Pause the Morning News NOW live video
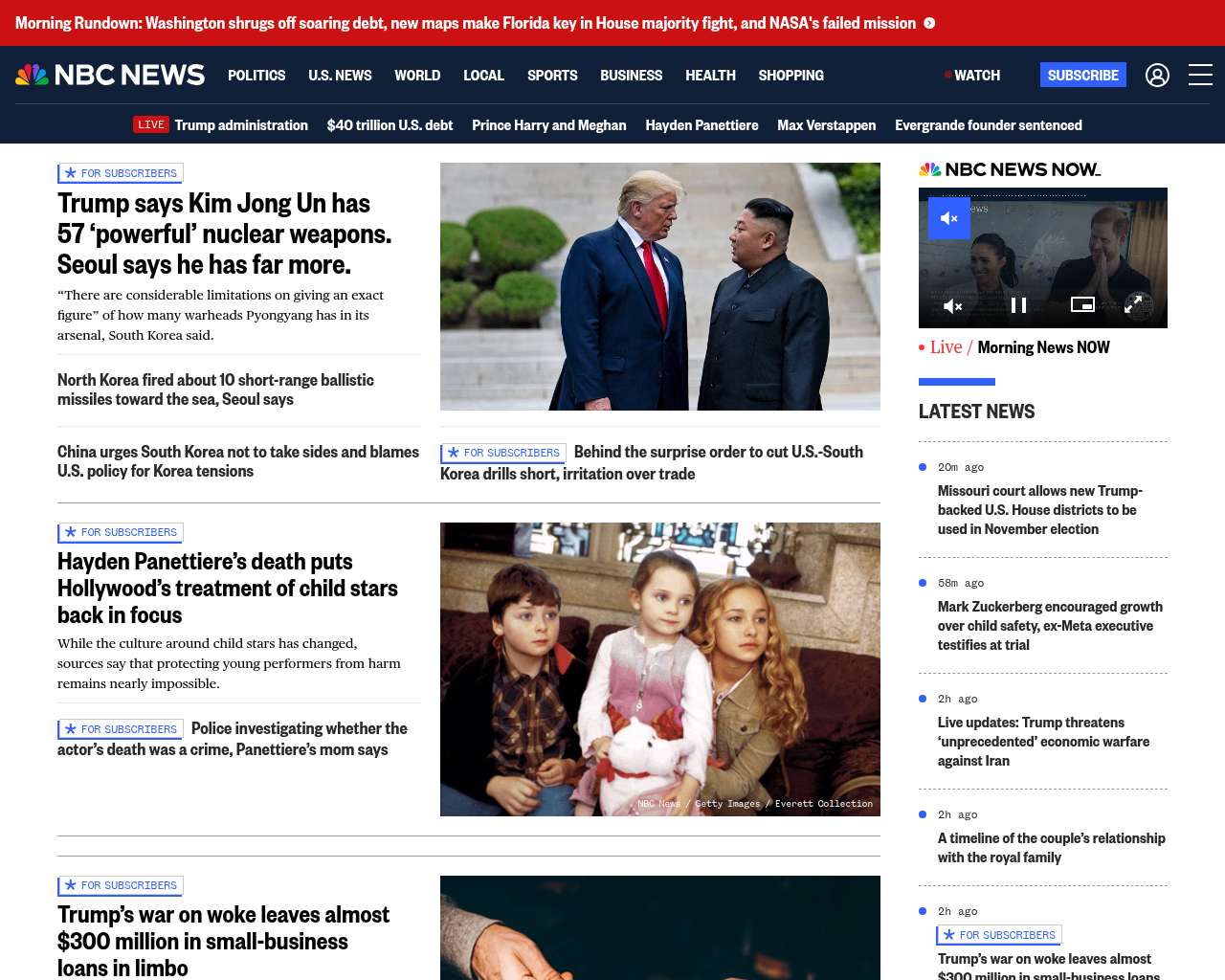The height and width of the screenshot is (980, 1225). 1018,305
